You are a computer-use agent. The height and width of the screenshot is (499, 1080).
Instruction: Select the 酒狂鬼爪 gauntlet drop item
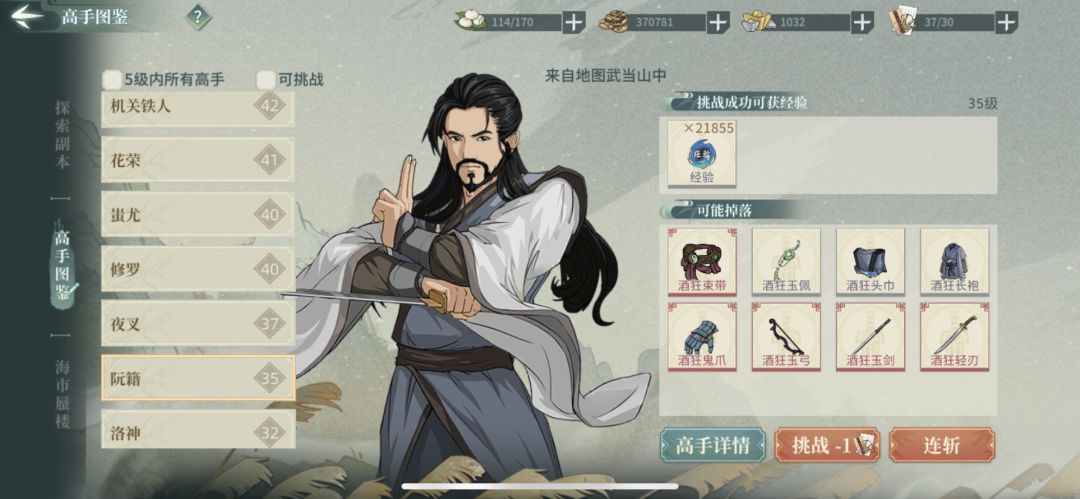[702, 337]
